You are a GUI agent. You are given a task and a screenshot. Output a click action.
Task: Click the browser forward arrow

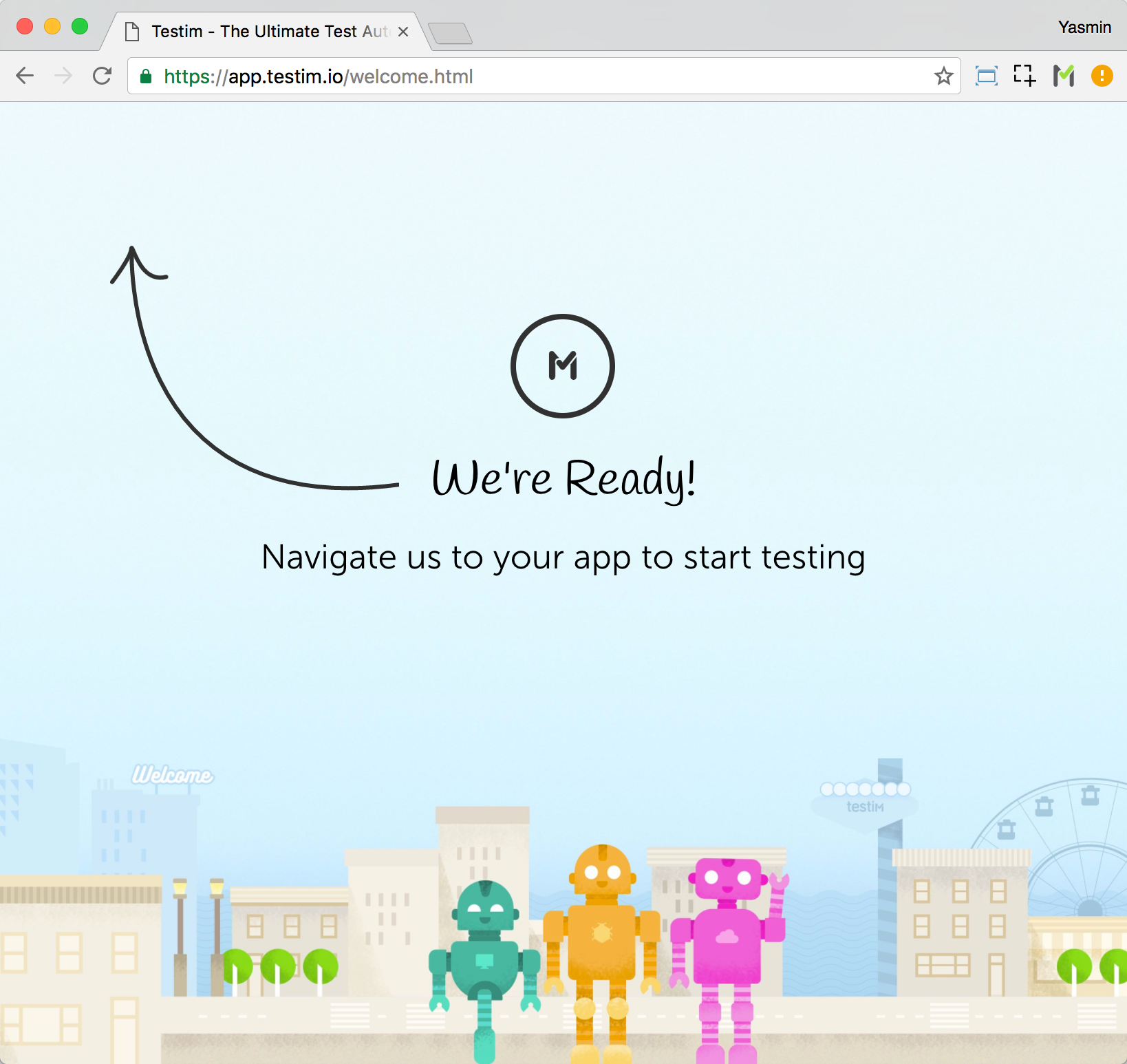63,76
